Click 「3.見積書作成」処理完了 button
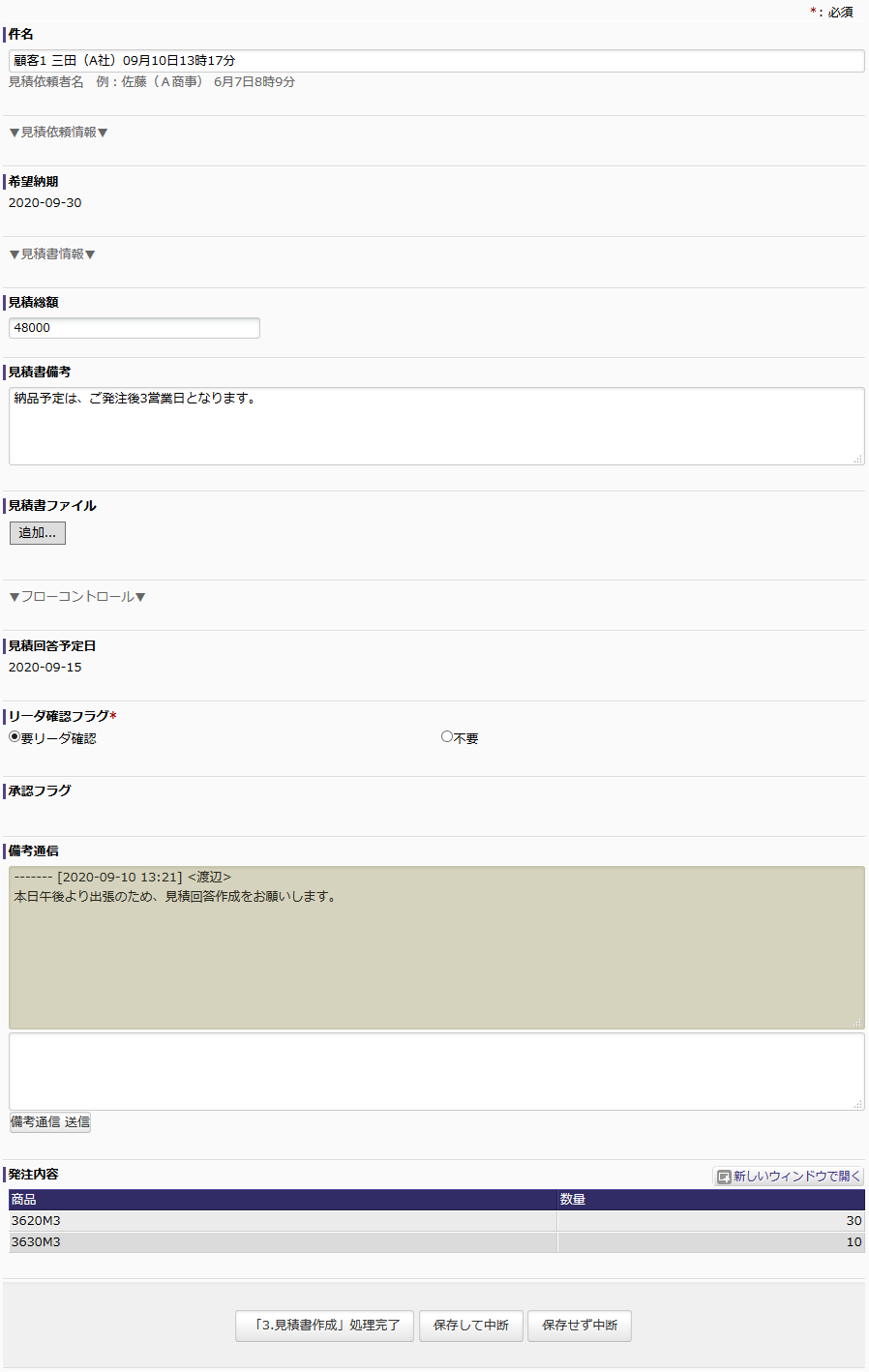Screen dimensions: 869x1372 [324, 1326]
